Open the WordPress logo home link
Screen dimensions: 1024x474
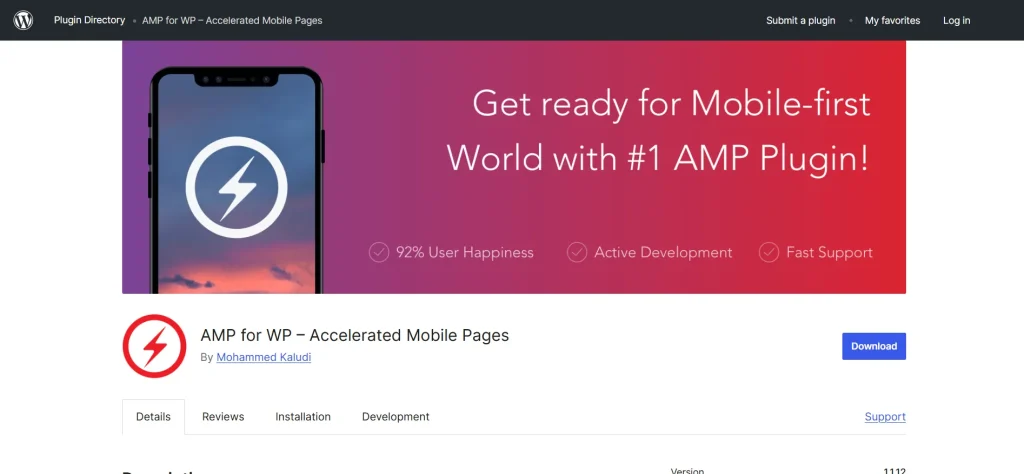(x=23, y=20)
